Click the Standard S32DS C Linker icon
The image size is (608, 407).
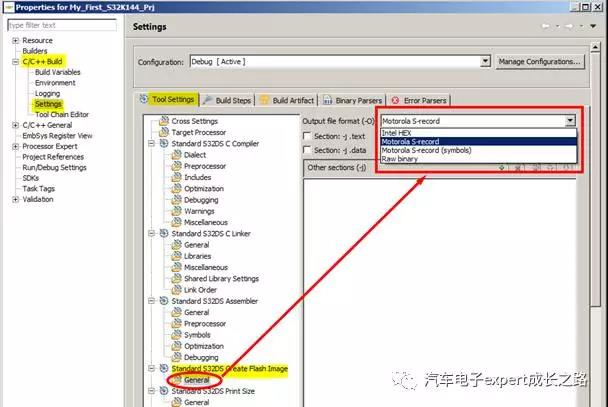[x=164, y=233]
